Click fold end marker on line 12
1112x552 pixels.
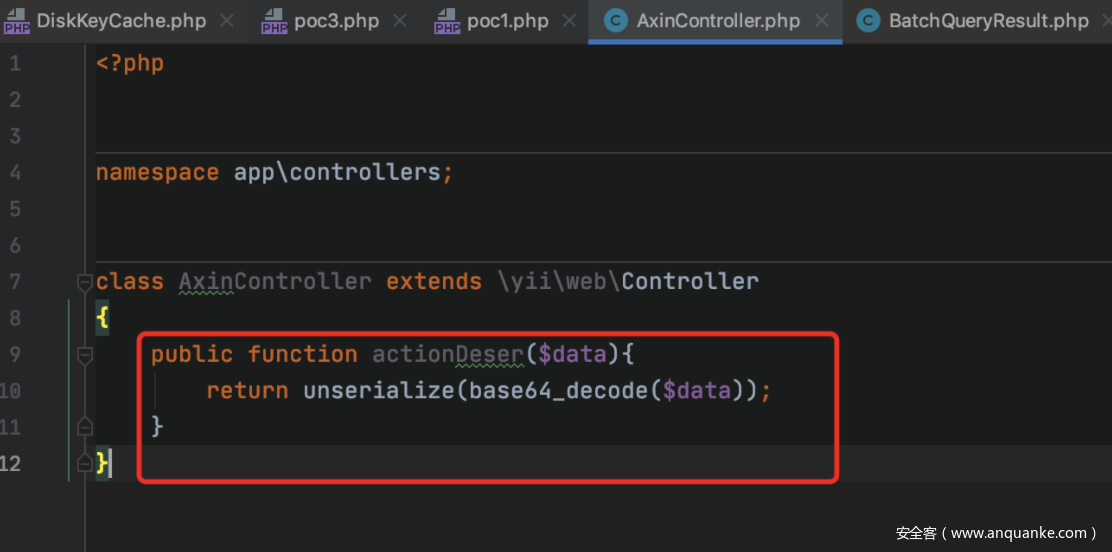[x=84, y=463]
